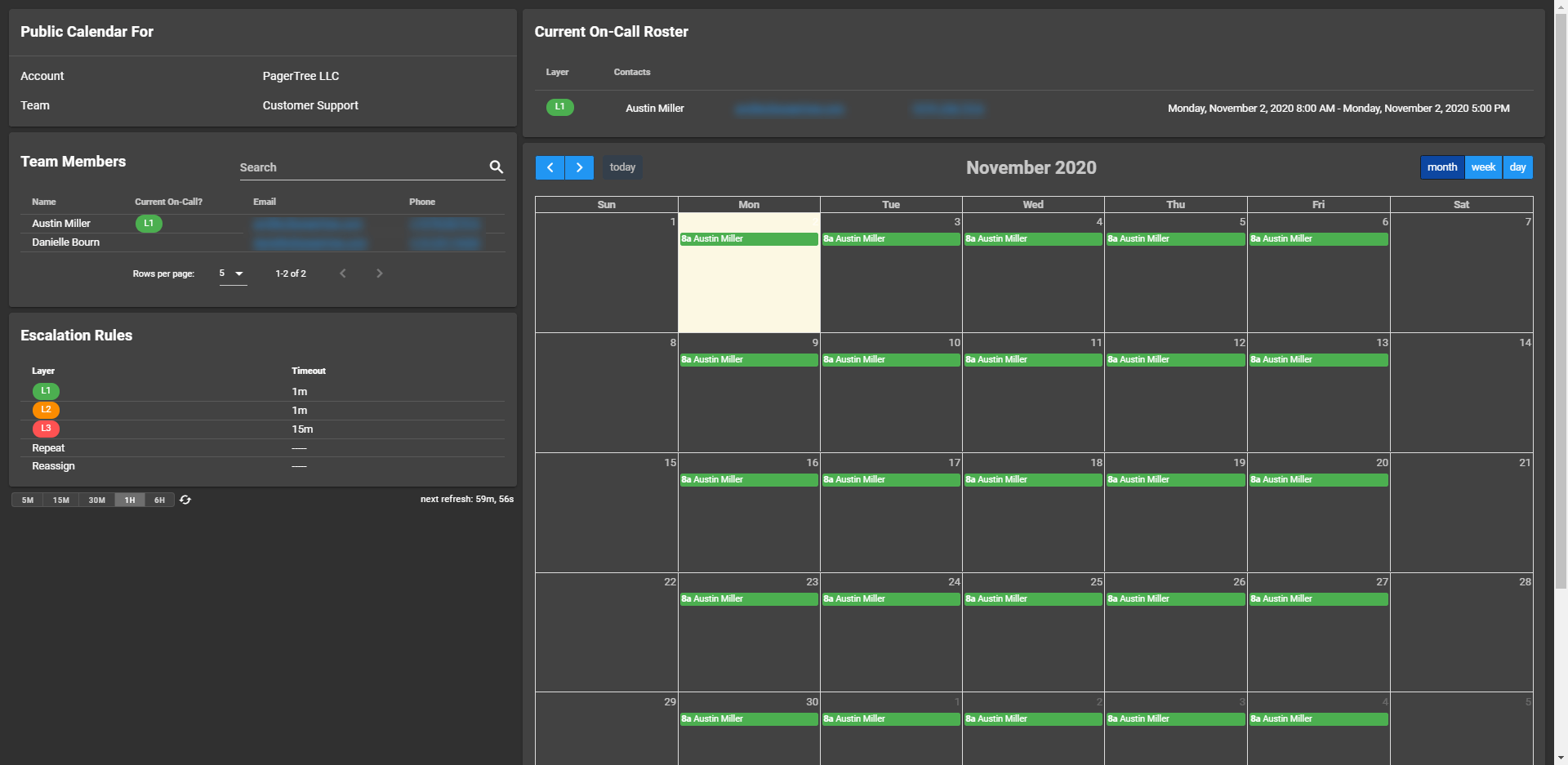This screenshot has height=765, width=1568.
Task: Click the PagerTree LLC account value
Action: tap(301, 76)
